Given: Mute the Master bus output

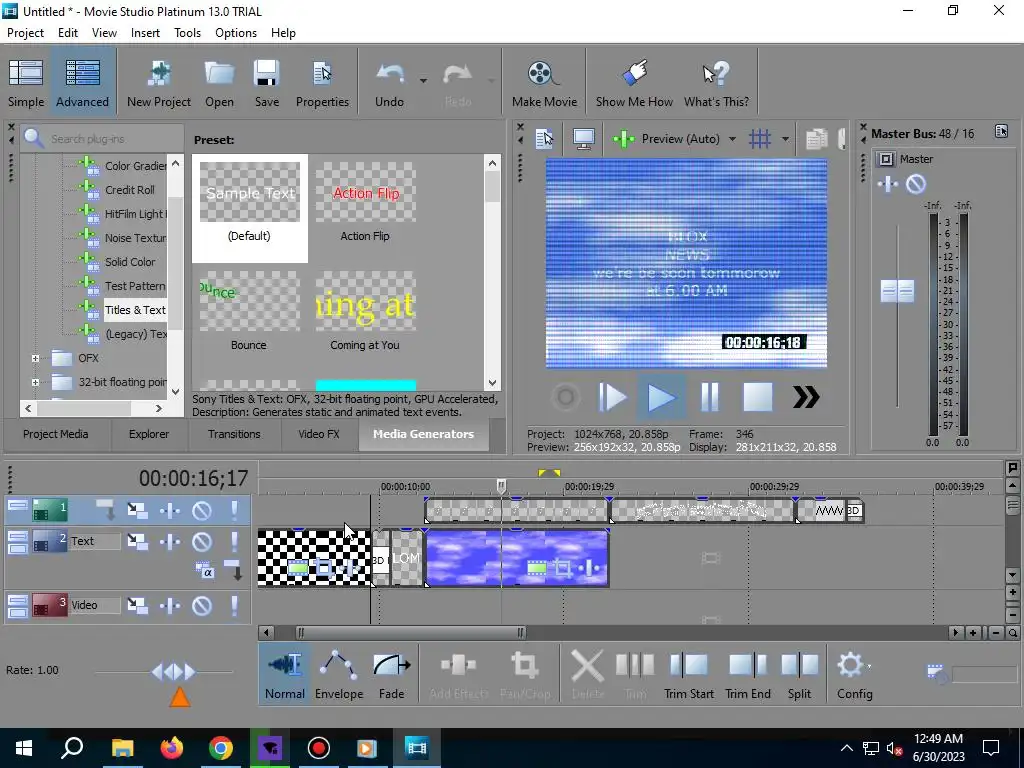Looking at the screenshot, I should click(916, 184).
